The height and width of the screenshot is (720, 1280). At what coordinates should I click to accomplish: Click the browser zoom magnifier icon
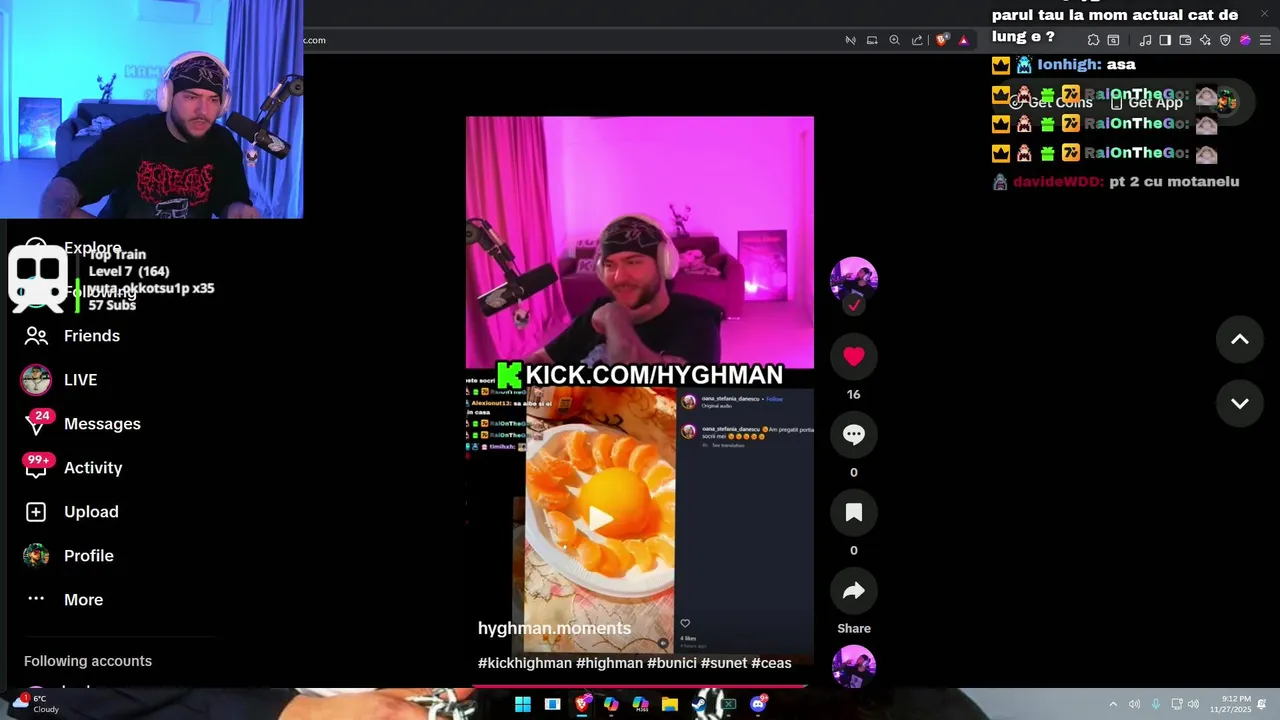coord(894,40)
